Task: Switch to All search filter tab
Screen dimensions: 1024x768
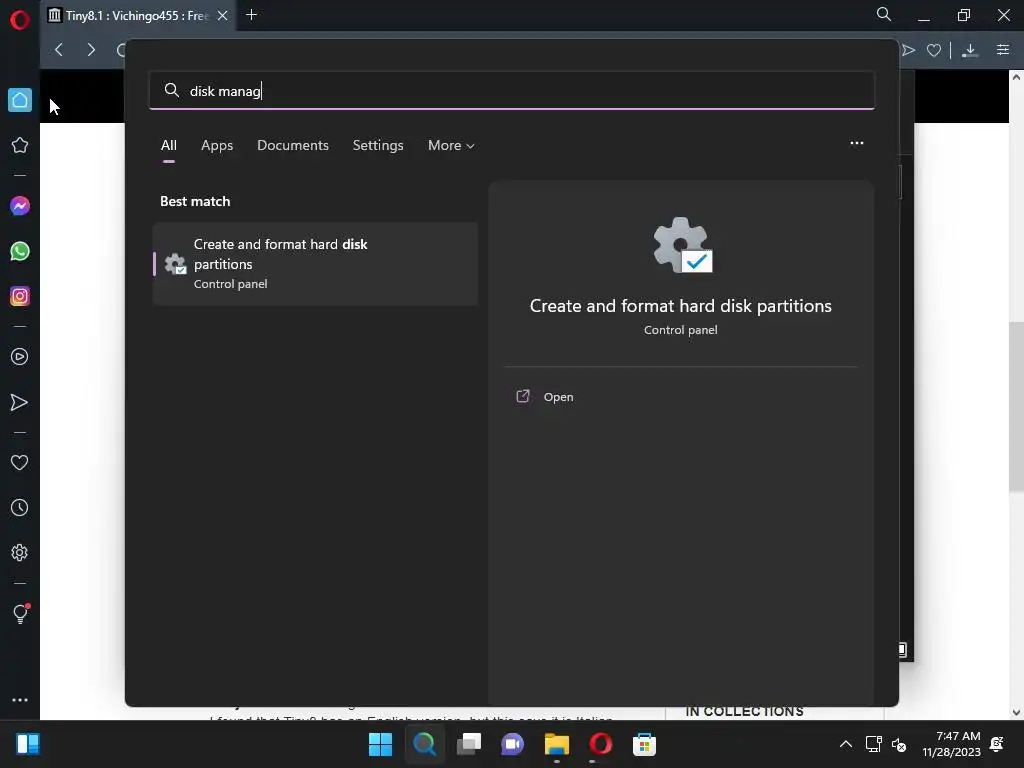Action: [168, 145]
